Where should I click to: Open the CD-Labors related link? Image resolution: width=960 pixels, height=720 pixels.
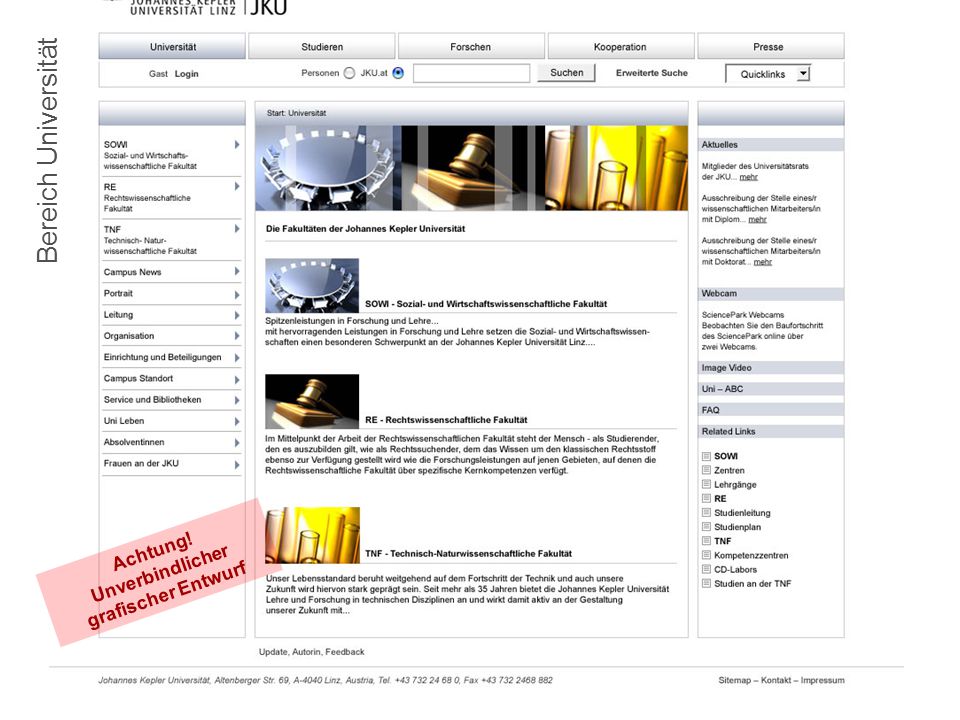pos(735,569)
